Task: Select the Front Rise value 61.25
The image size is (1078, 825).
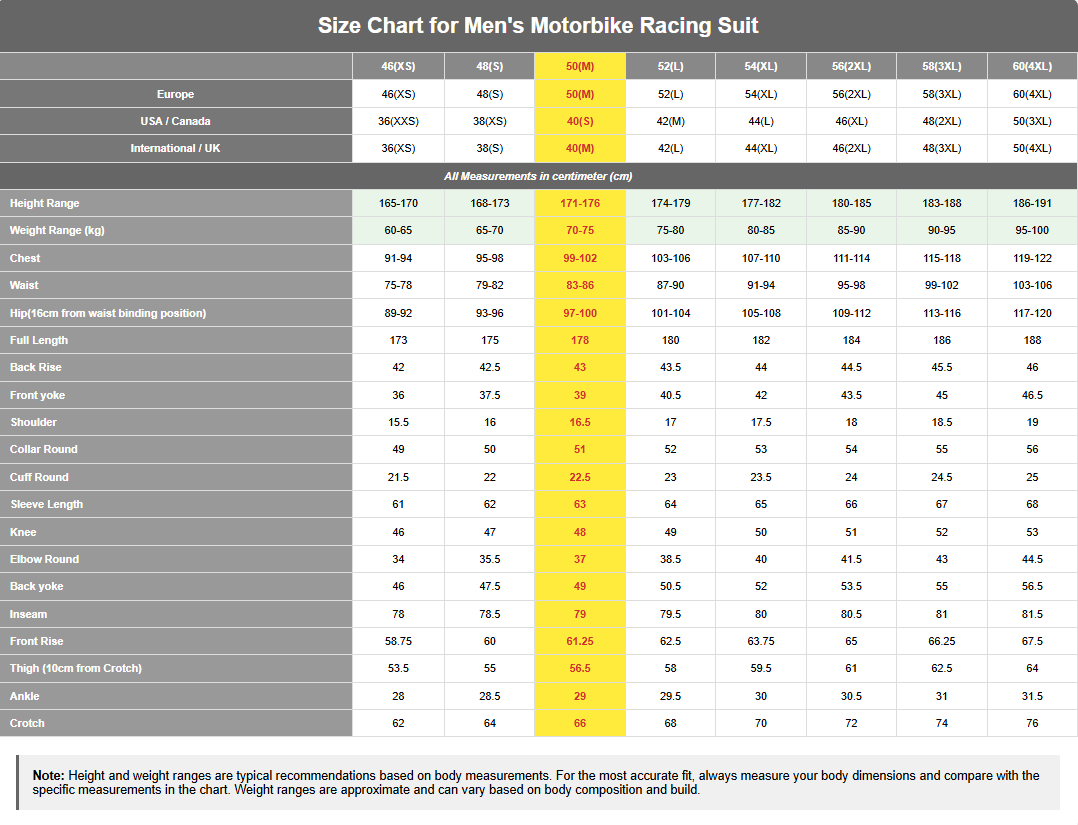Action: click(580, 641)
